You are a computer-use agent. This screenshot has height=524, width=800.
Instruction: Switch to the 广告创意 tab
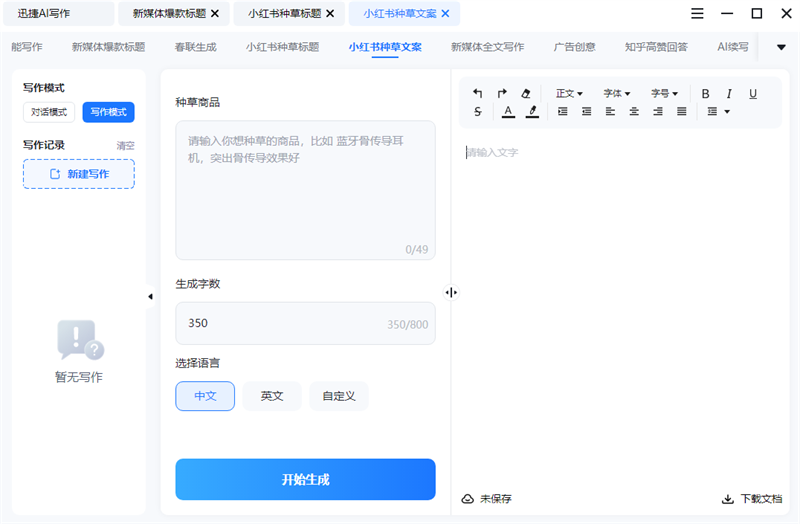coord(574,47)
